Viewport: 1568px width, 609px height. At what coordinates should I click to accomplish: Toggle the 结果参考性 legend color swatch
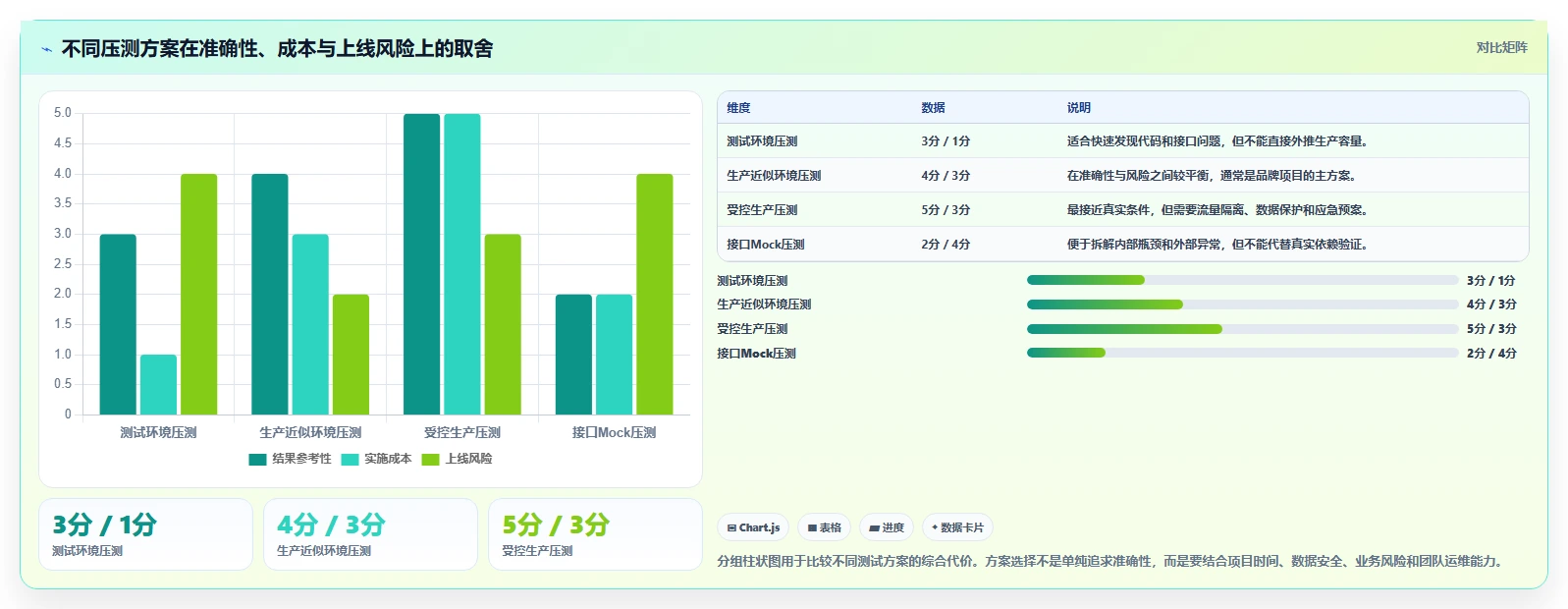point(258,460)
